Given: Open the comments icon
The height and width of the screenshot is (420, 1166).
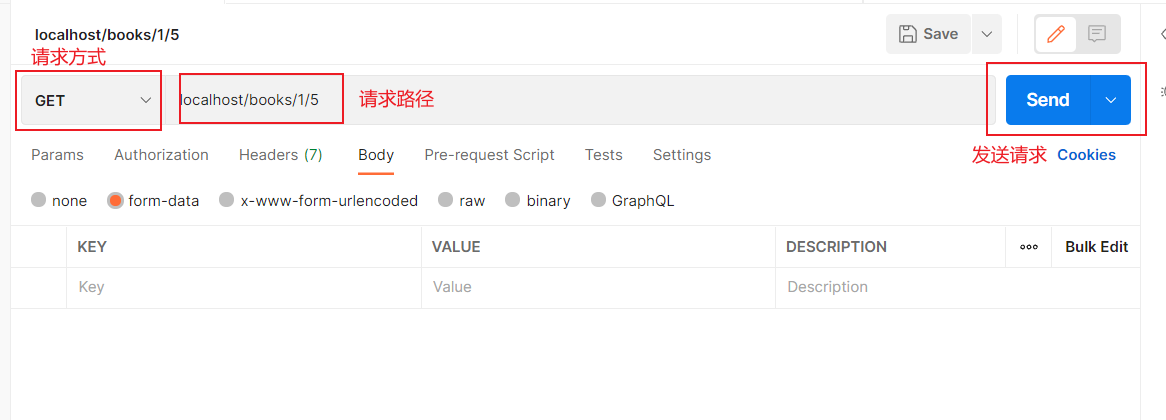Looking at the screenshot, I should click(x=1097, y=34).
